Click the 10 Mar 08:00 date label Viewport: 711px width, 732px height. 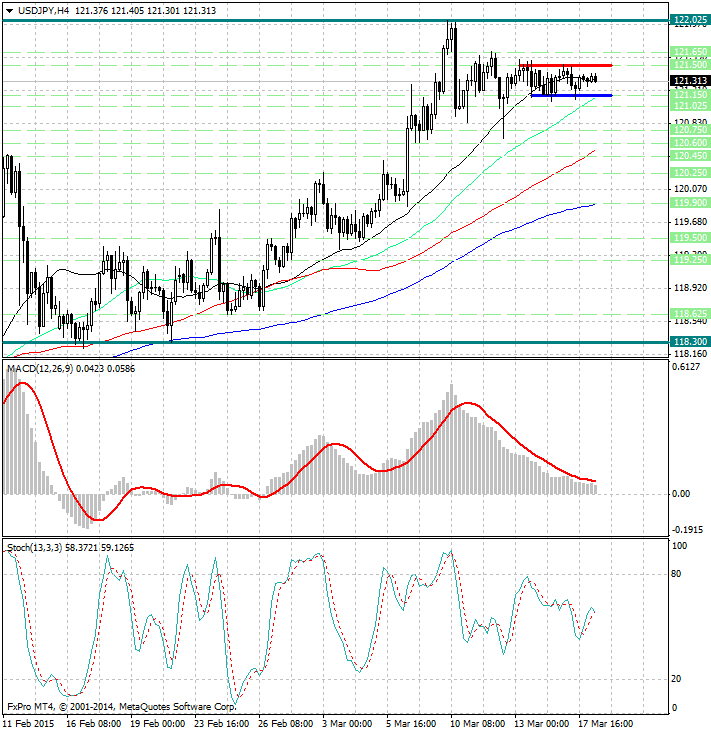(478, 724)
